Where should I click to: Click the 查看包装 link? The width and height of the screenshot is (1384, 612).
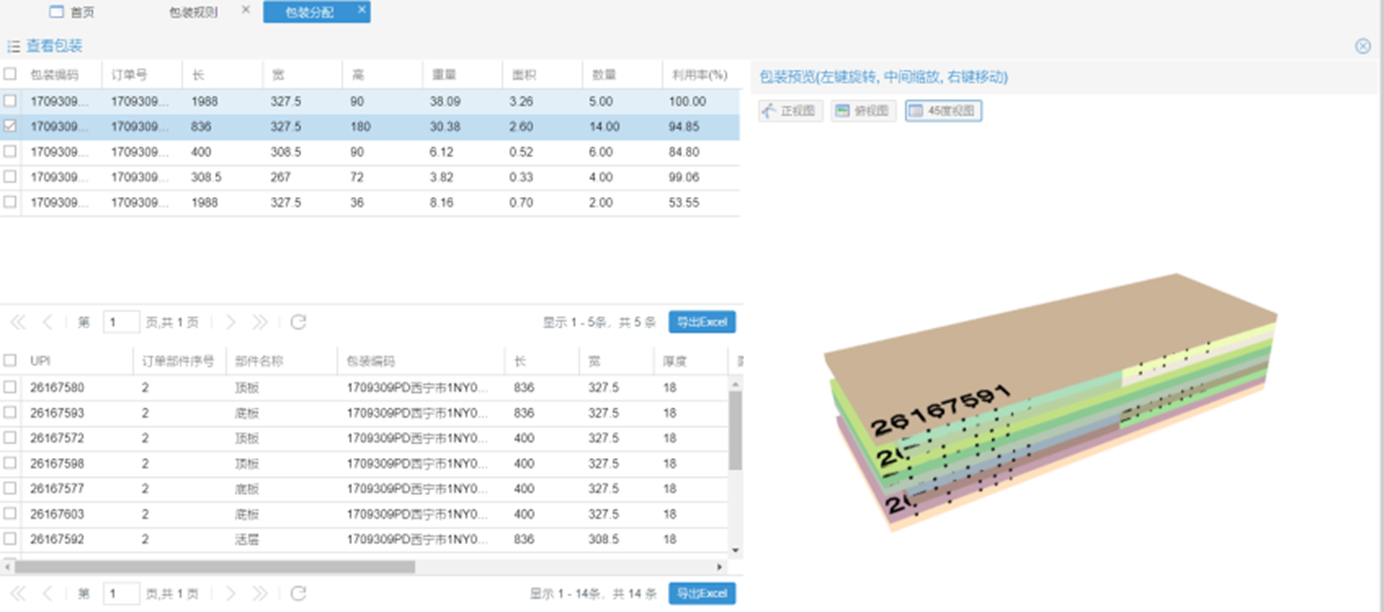(x=54, y=46)
